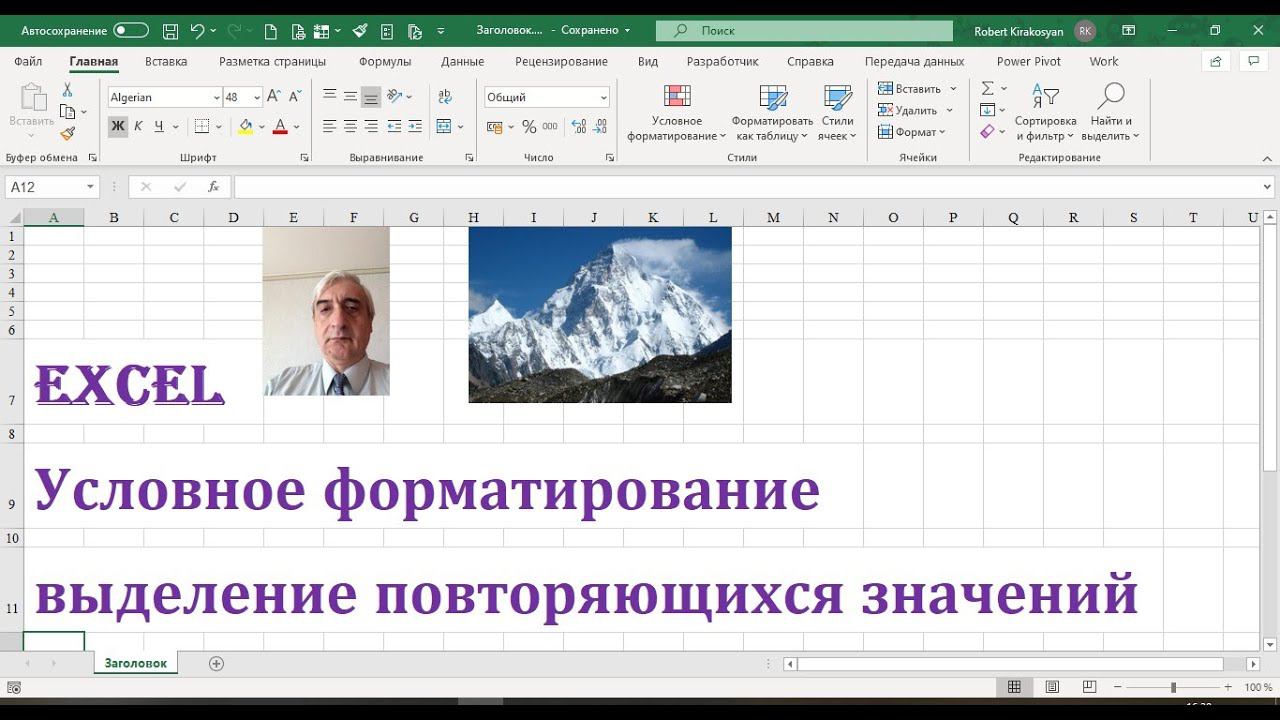Open the number format dropdown showing Общий
This screenshot has height=720, width=1280.
coord(604,97)
